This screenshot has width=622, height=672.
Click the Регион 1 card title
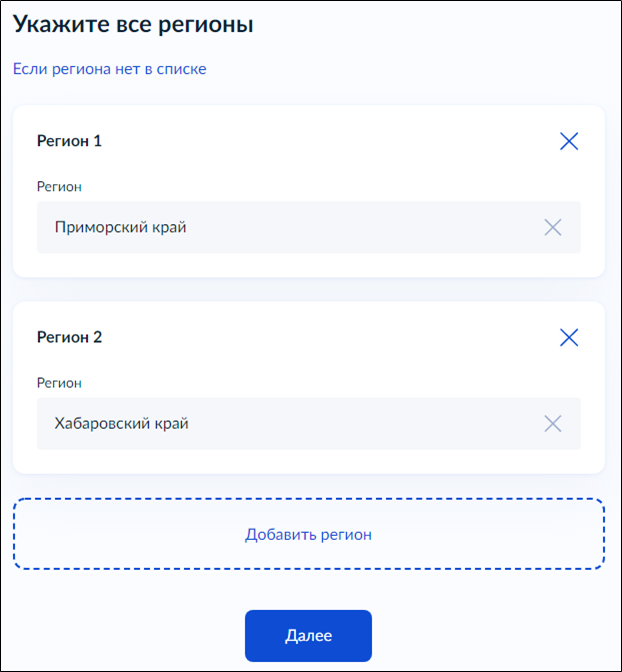69,141
